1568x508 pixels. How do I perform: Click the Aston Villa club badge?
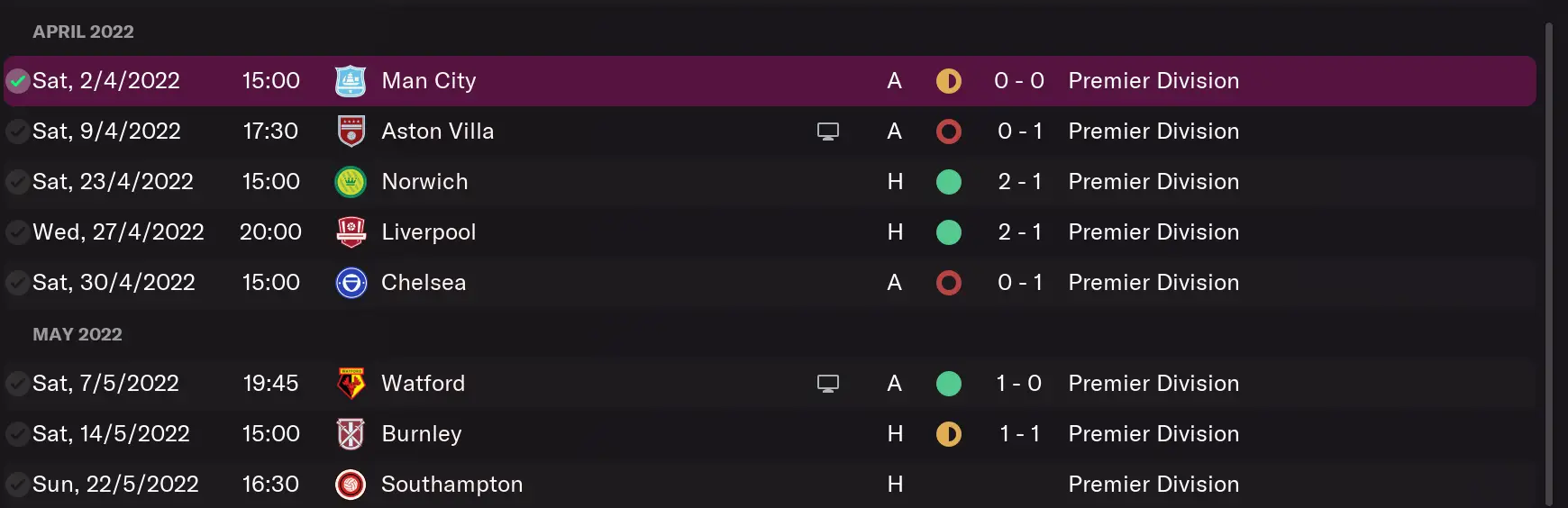tap(351, 132)
